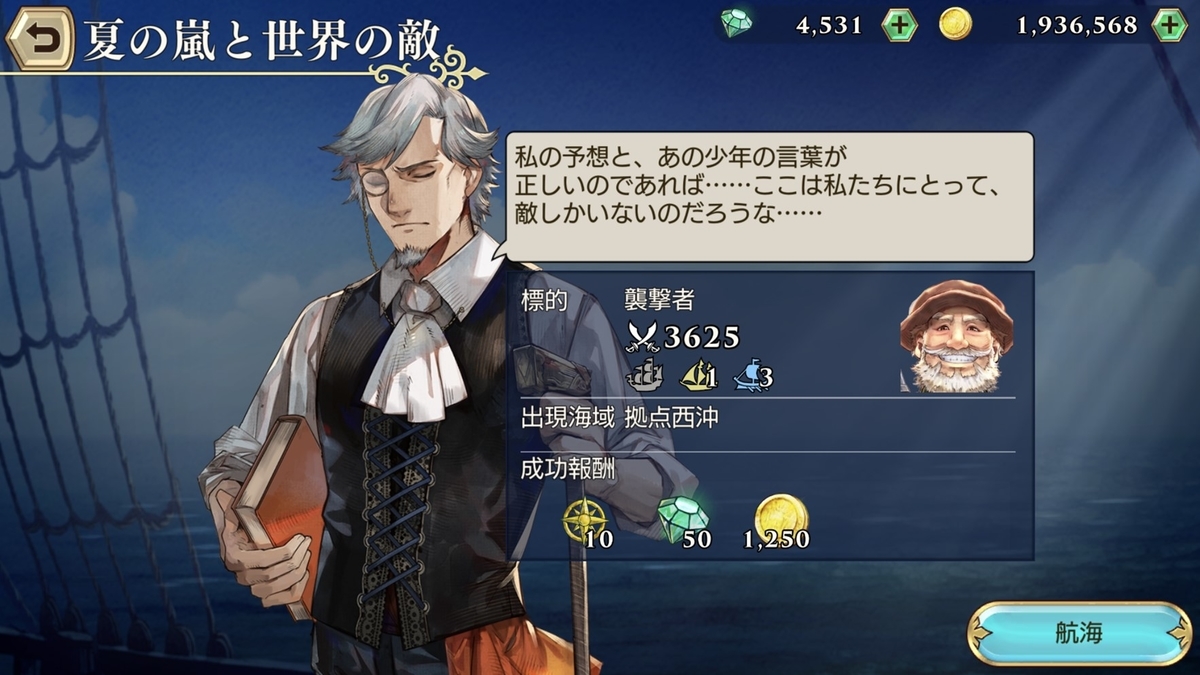The image size is (1200, 675).
Task: Tap the gold coin currency icon at top
Action: click(955, 26)
